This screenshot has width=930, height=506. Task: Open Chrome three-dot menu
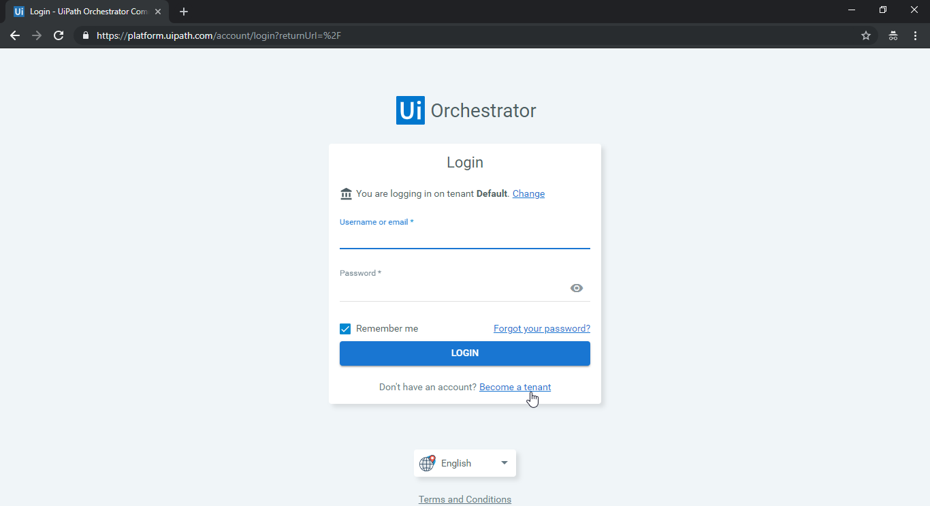(915, 36)
